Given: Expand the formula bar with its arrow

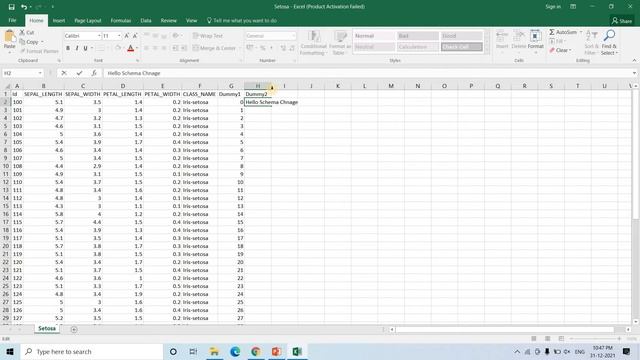Looking at the screenshot, I should [x=634, y=73].
